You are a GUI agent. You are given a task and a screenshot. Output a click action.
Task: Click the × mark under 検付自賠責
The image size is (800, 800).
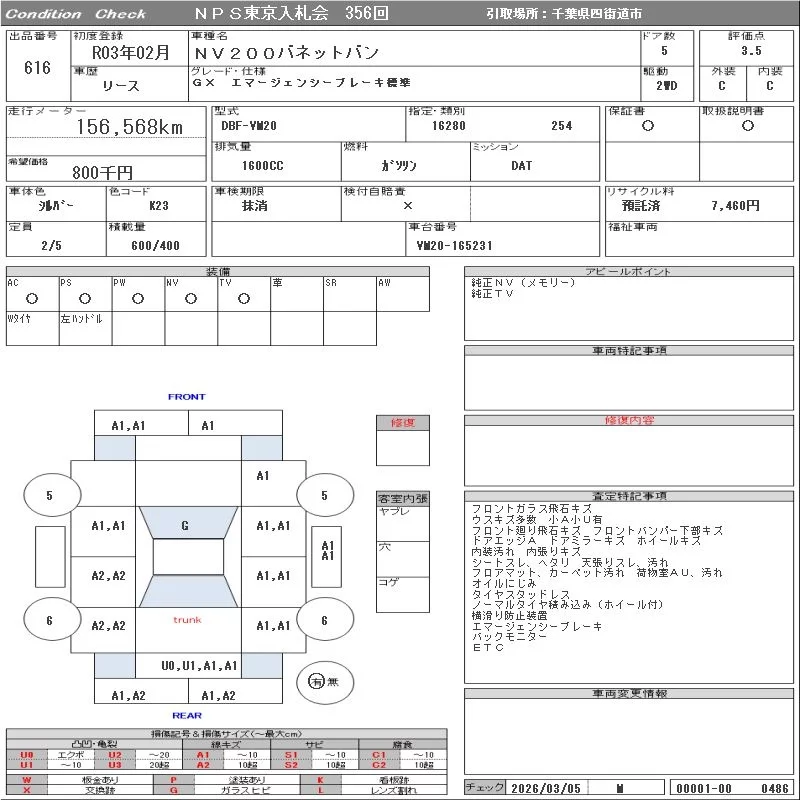tap(408, 206)
